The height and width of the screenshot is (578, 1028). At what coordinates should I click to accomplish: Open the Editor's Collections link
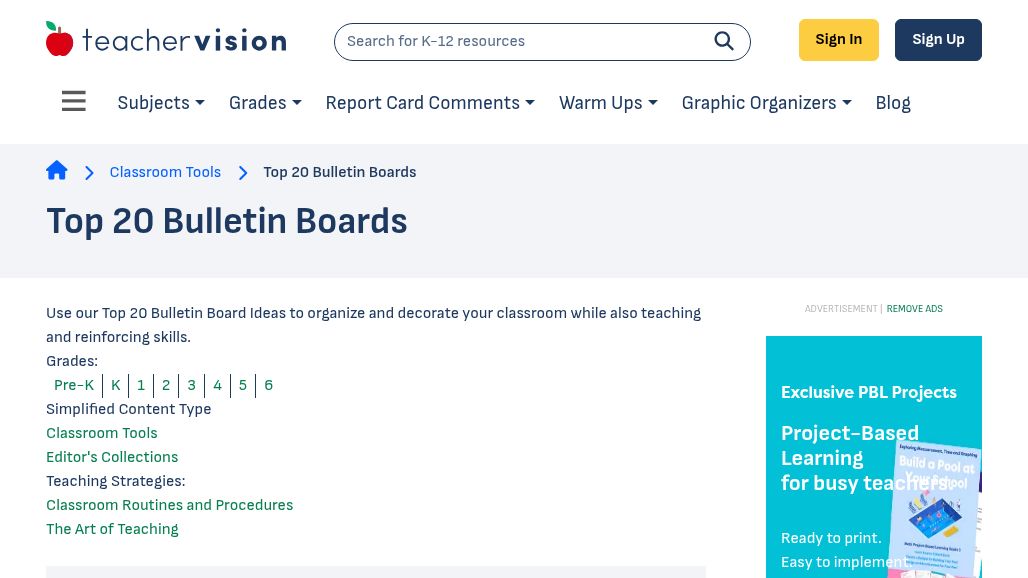click(112, 457)
